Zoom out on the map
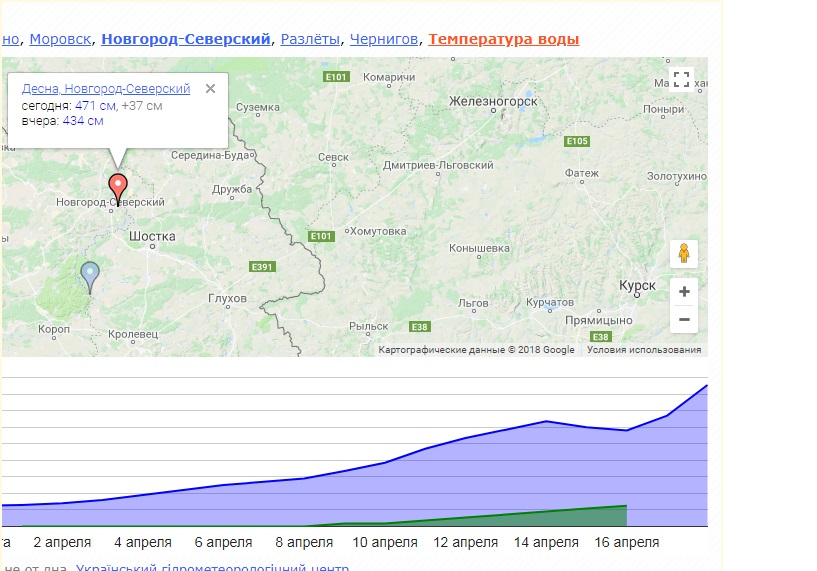Viewport: 817px width, 571px height. 684,320
